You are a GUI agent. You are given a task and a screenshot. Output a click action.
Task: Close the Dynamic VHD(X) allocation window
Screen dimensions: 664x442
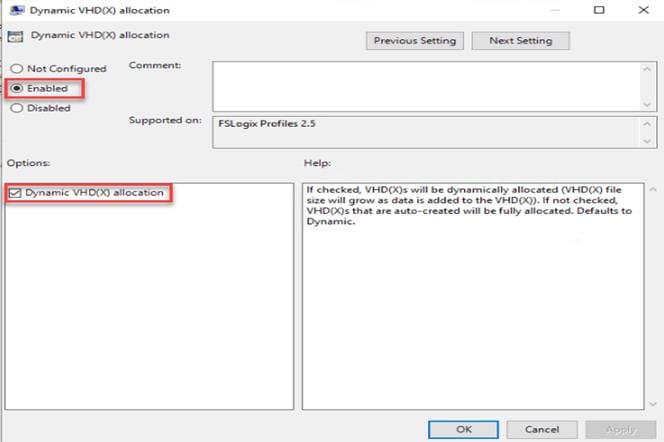pos(643,10)
